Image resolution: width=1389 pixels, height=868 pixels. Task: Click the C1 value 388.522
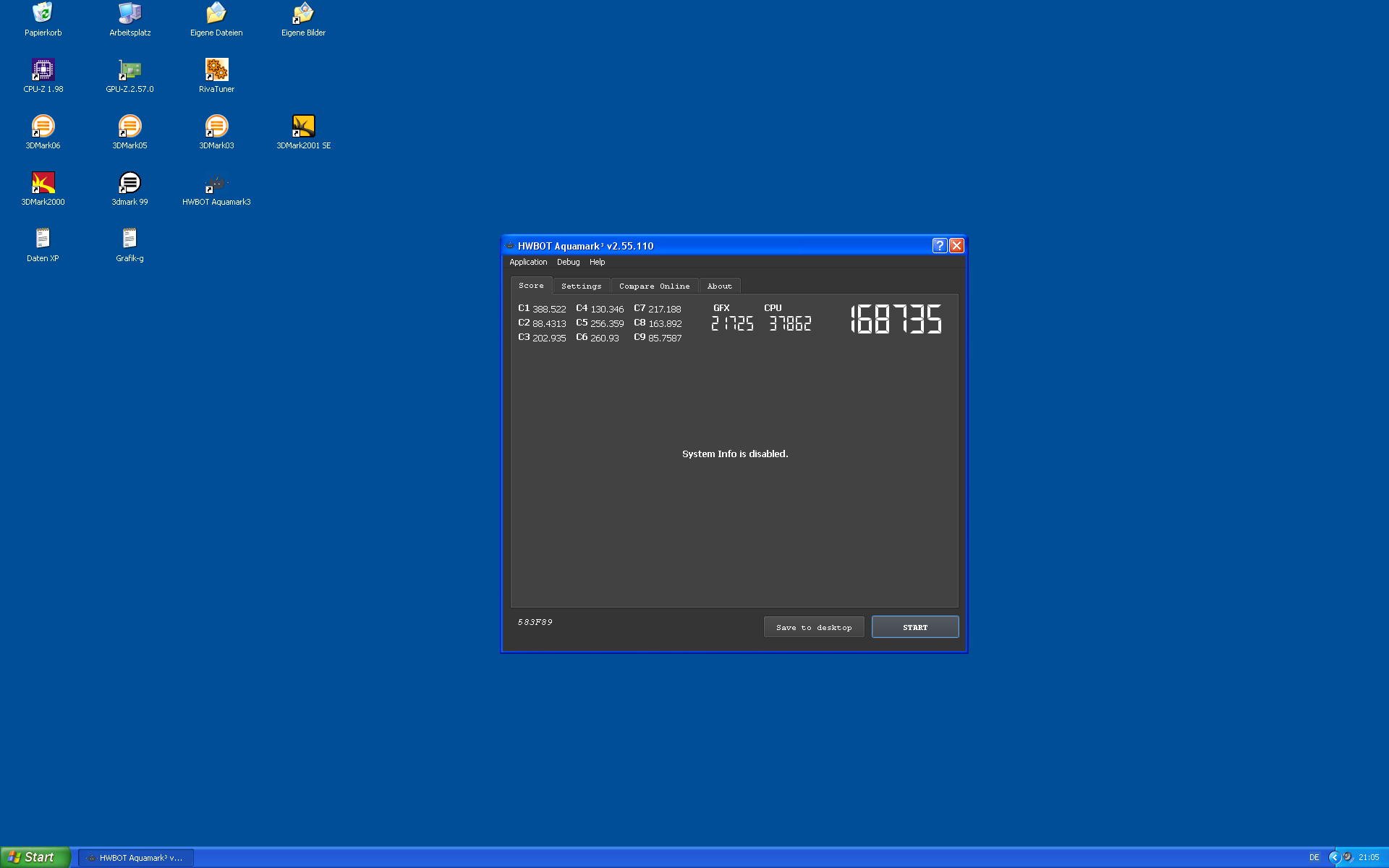click(x=549, y=309)
